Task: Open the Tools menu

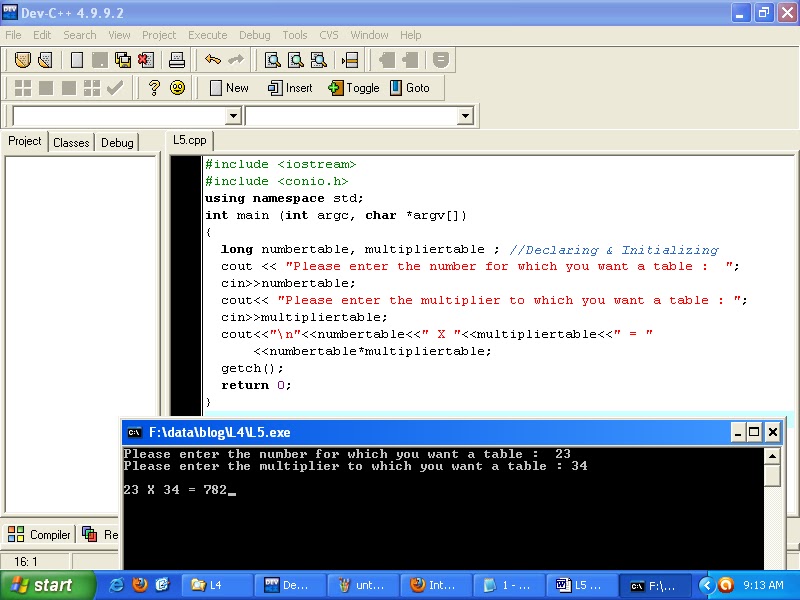Action: [x=295, y=35]
